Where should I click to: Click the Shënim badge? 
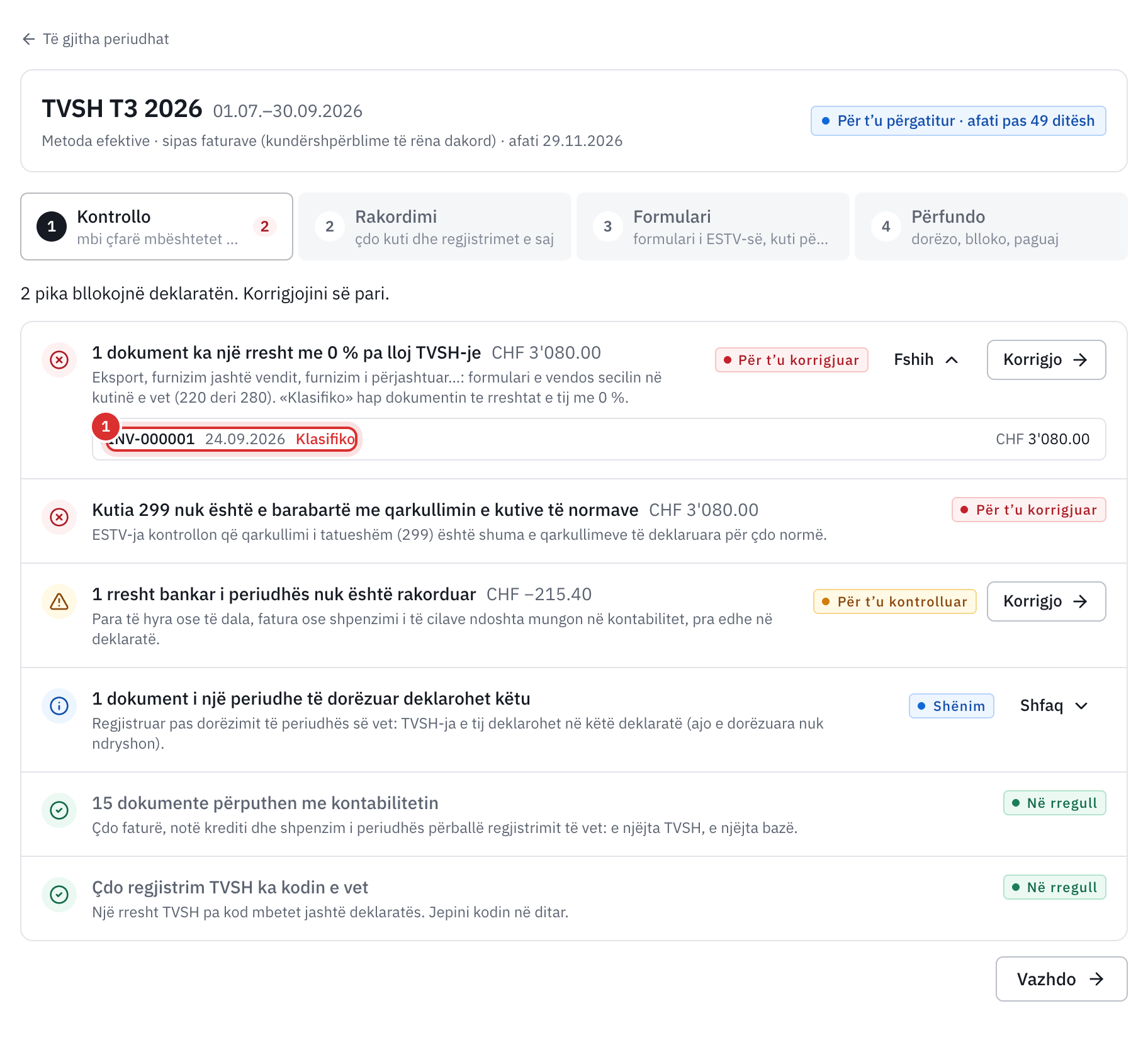[951, 706]
